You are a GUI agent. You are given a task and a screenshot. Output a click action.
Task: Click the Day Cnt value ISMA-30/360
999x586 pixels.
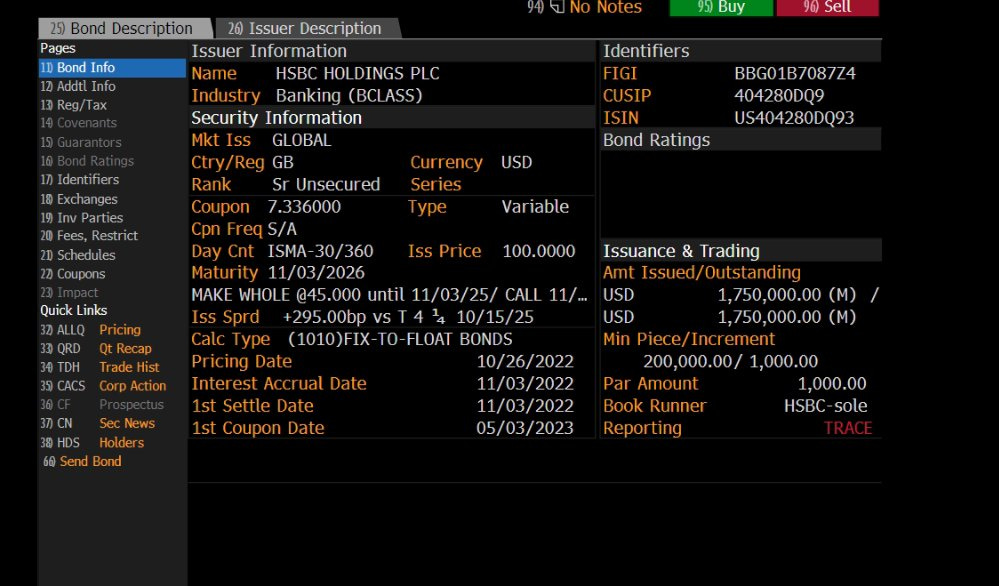tap(320, 252)
